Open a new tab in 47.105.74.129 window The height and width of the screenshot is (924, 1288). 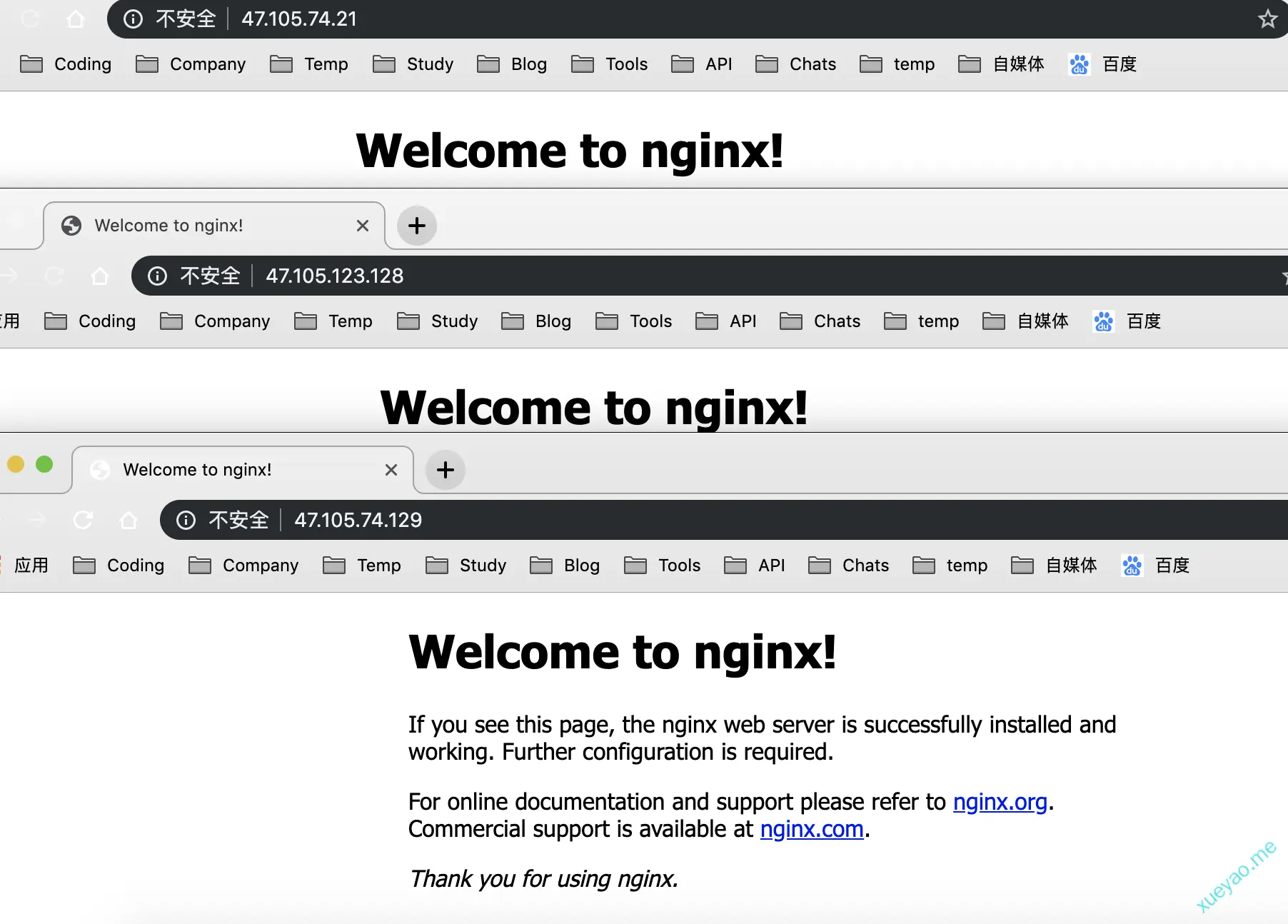(446, 470)
